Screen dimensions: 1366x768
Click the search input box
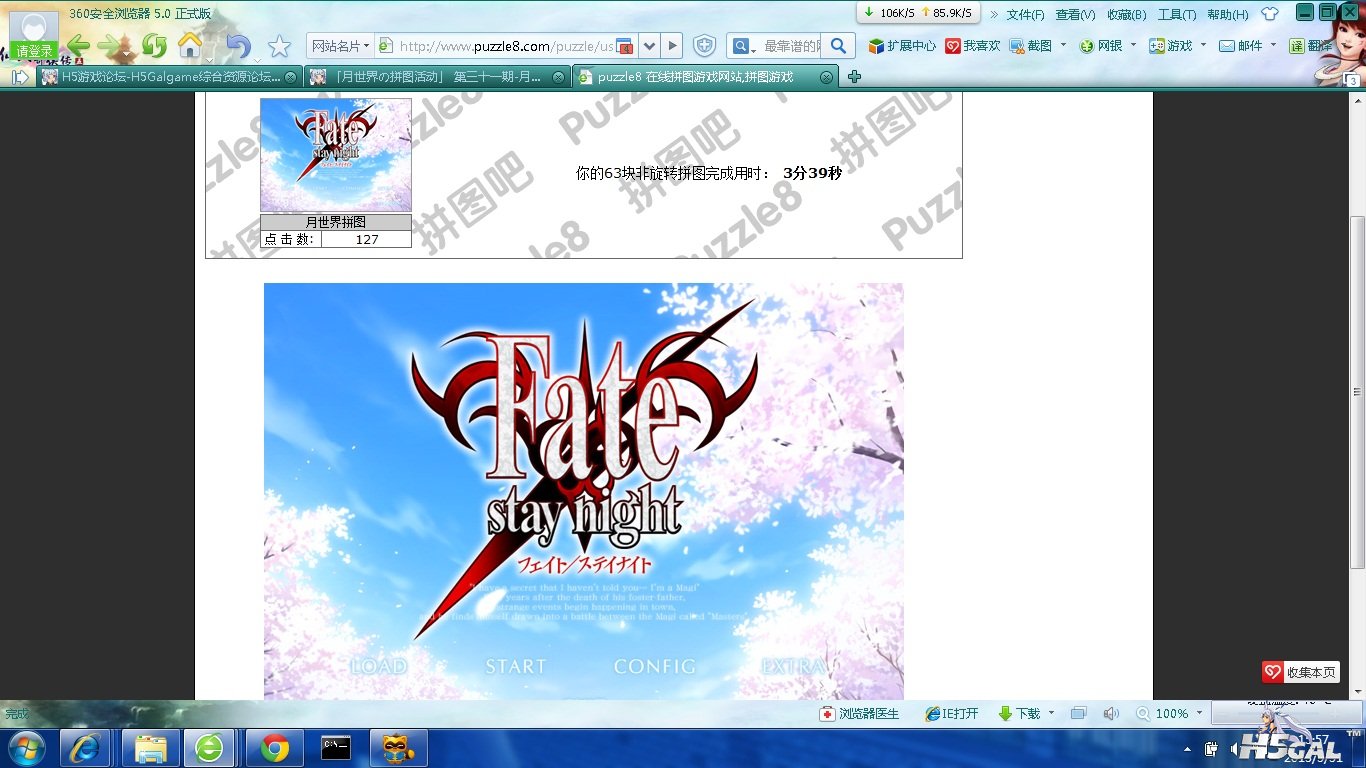[790, 46]
